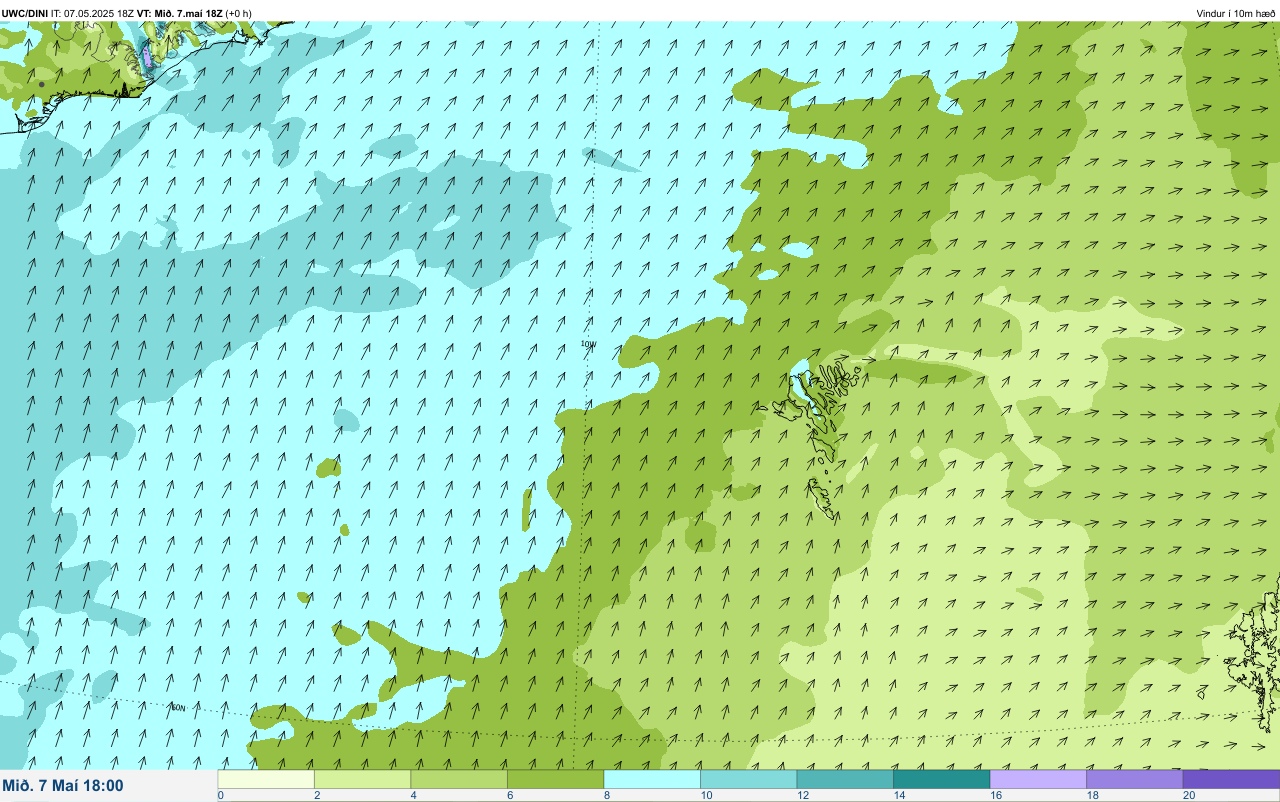Click the dark teal 14–16 legend swatch
The height and width of the screenshot is (802, 1280).
(x=941, y=779)
